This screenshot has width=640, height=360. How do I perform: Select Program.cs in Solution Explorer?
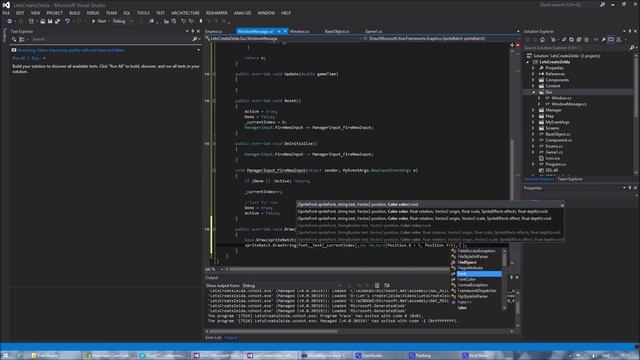click(556, 164)
